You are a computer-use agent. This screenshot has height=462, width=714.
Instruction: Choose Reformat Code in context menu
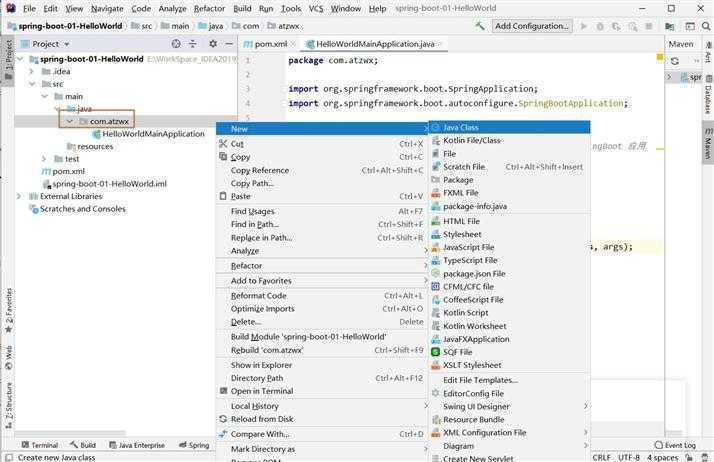coord(321,295)
